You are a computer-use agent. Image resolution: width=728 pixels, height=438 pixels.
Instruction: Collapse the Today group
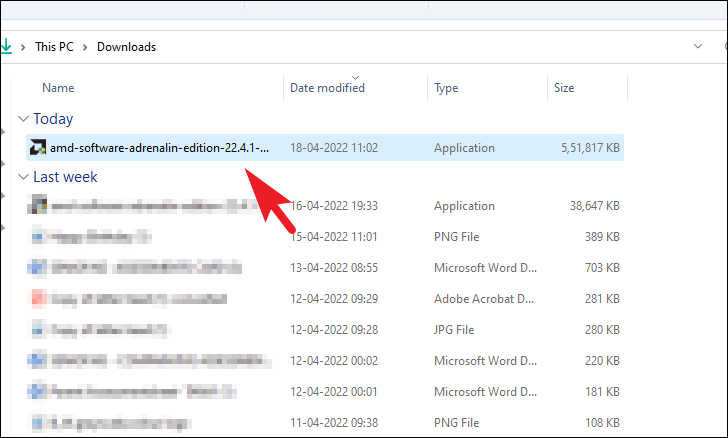point(23,119)
